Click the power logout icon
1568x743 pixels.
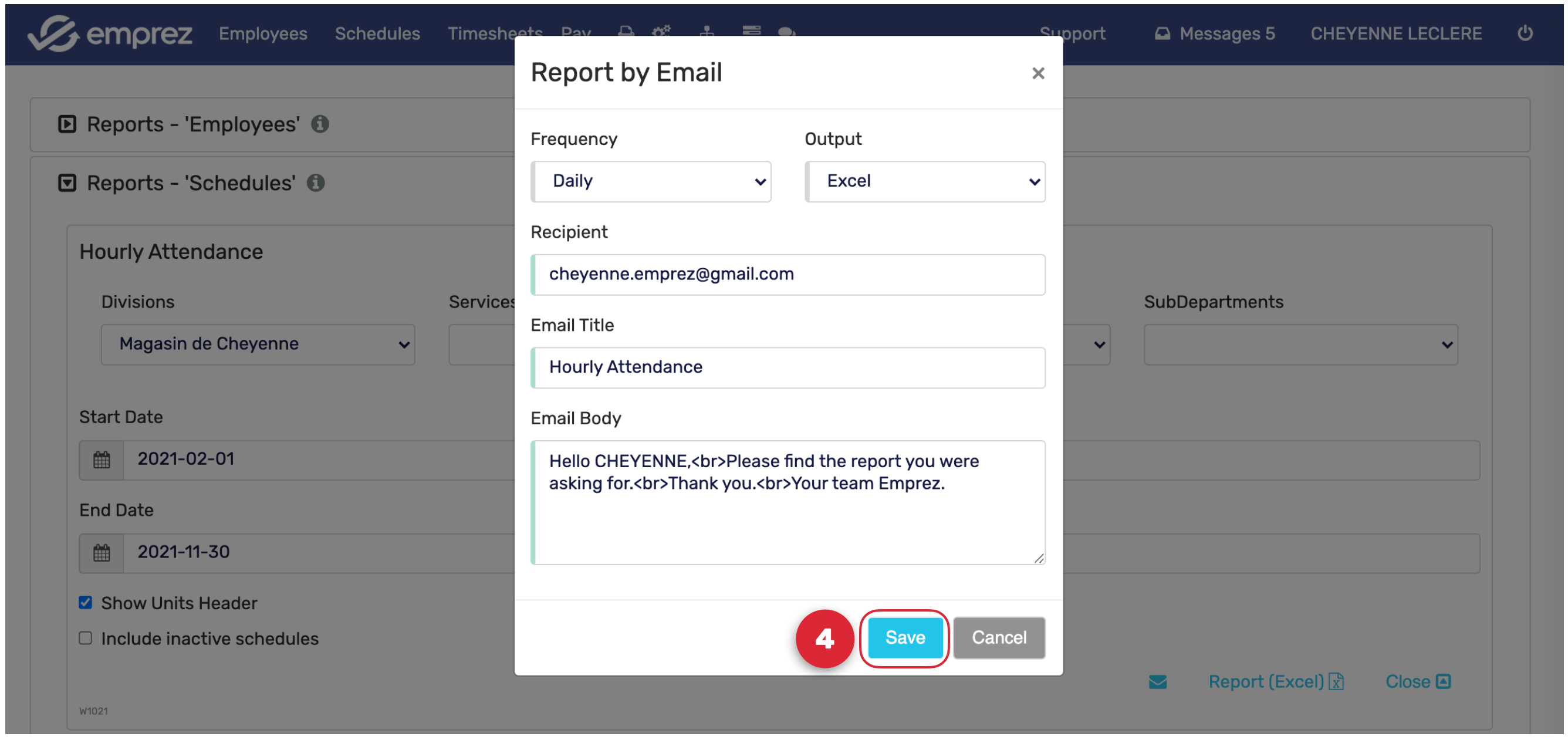(x=1524, y=33)
